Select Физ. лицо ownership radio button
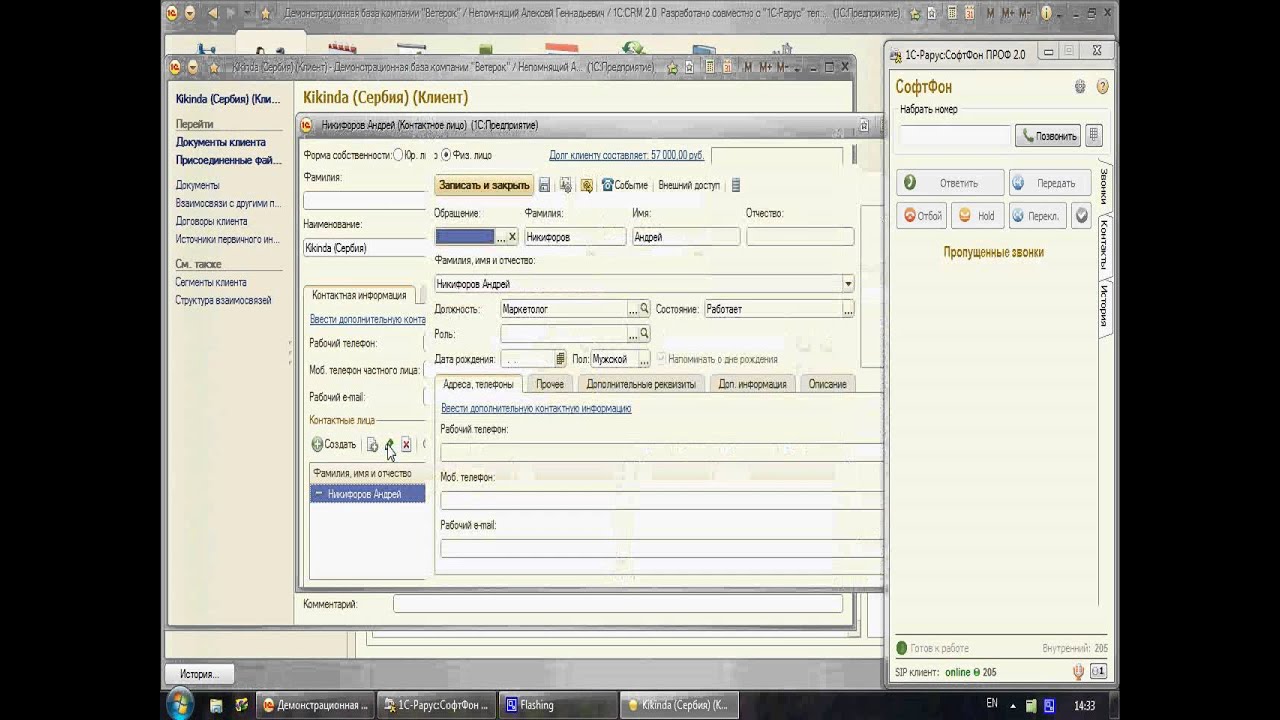 [446, 155]
